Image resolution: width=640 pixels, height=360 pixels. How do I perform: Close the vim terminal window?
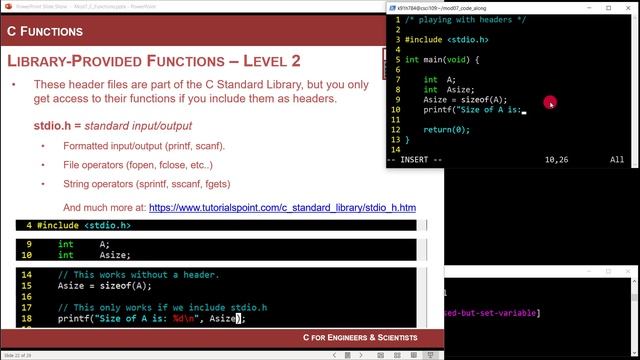[x=628, y=8]
